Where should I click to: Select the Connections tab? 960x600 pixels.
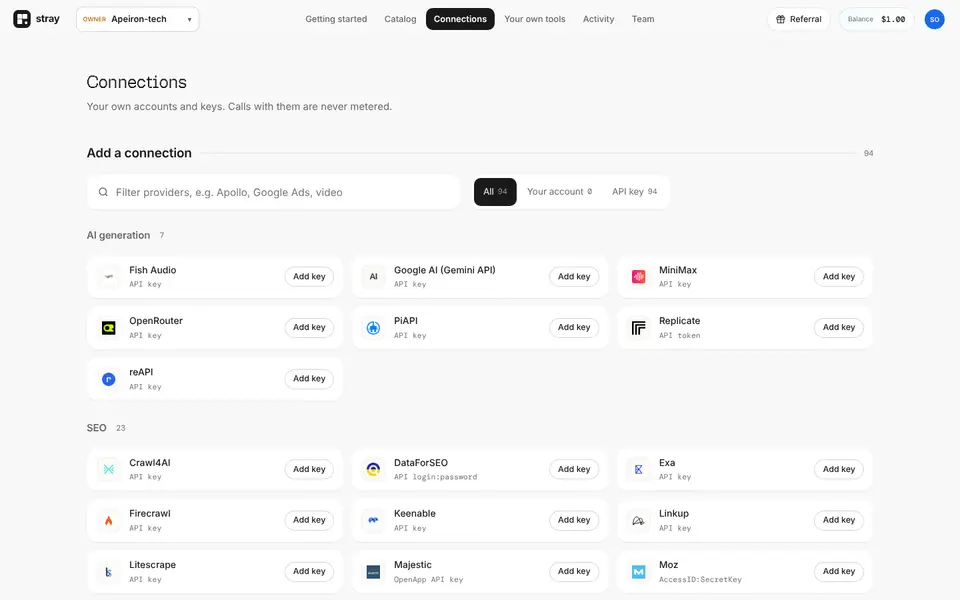pyautogui.click(x=460, y=19)
